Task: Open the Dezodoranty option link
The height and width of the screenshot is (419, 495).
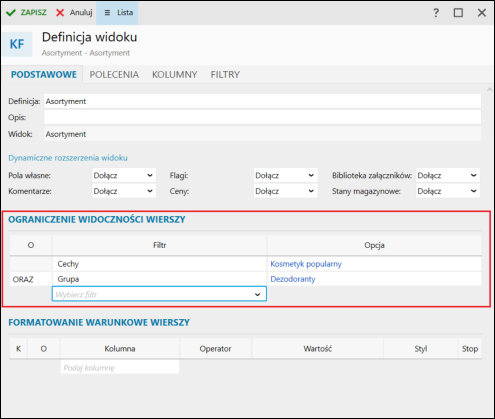Action: click(x=293, y=279)
